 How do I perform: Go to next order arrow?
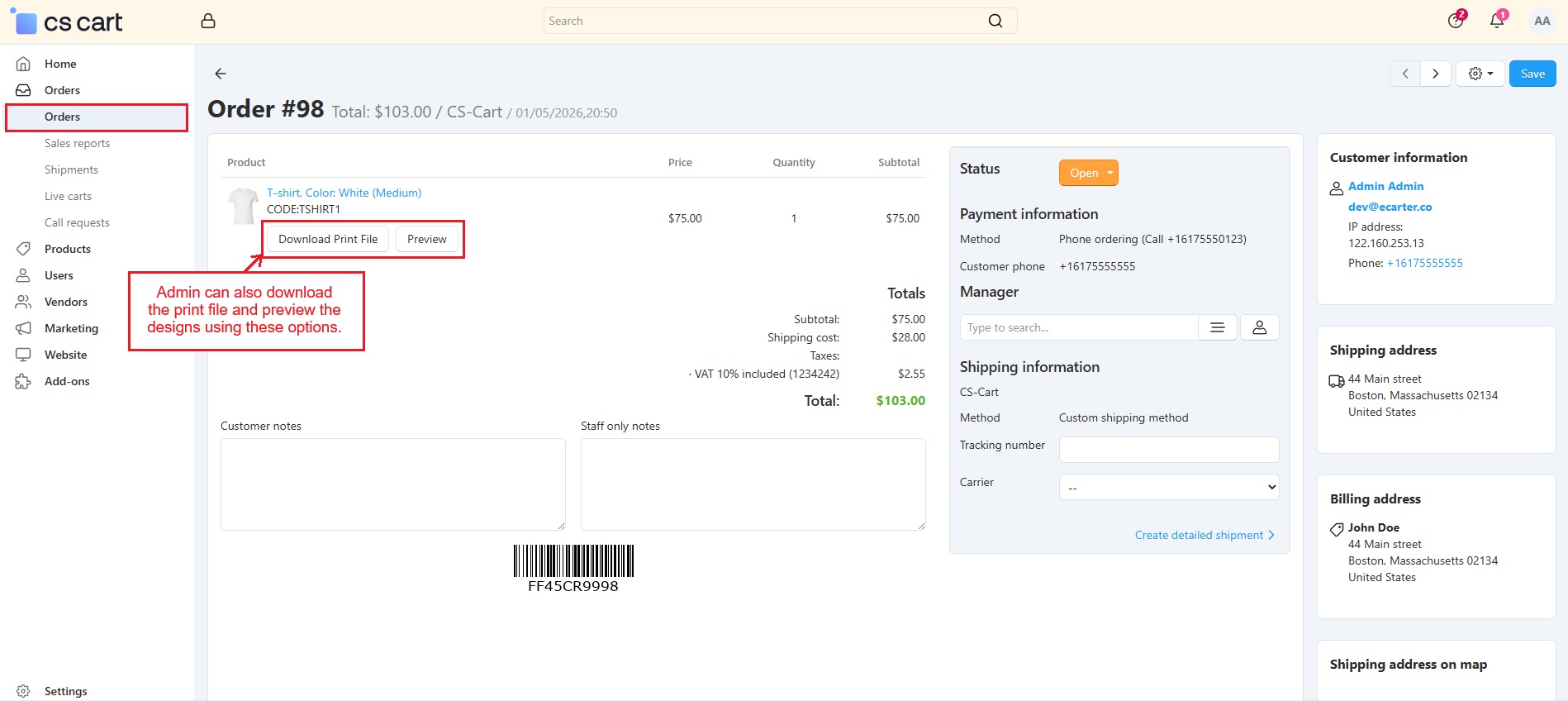[1436, 74]
